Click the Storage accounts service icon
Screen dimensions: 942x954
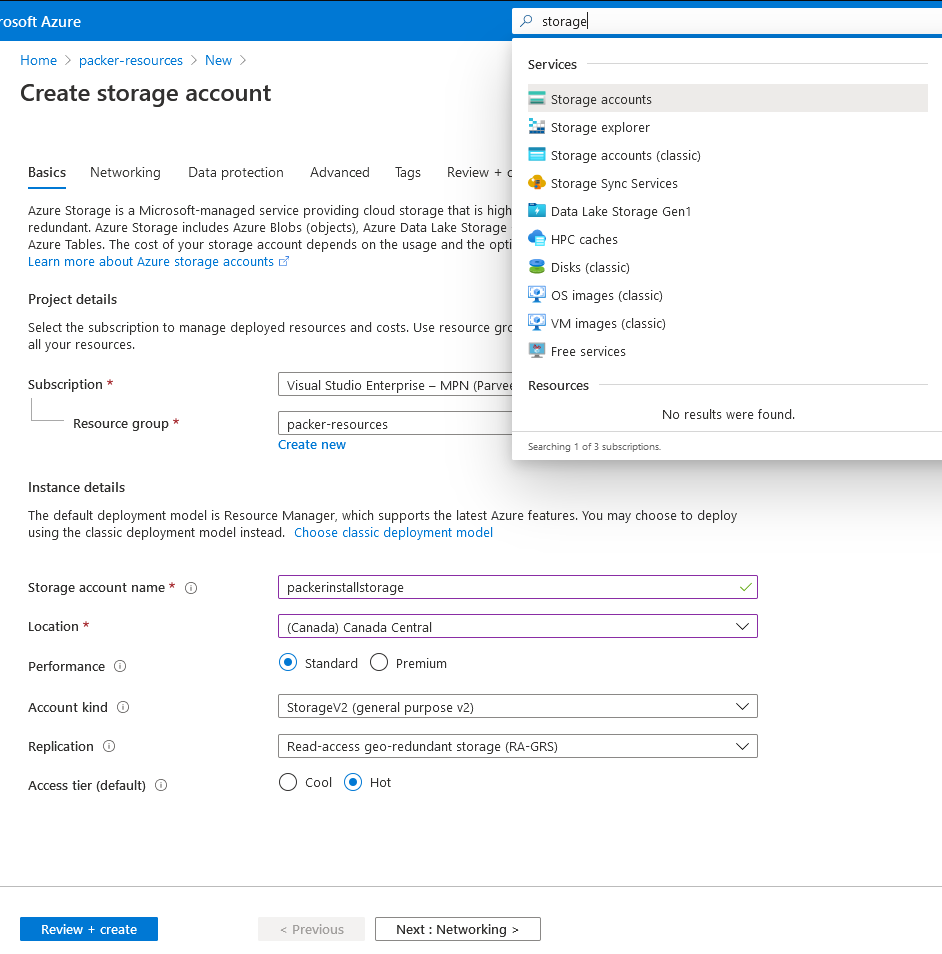click(x=537, y=99)
